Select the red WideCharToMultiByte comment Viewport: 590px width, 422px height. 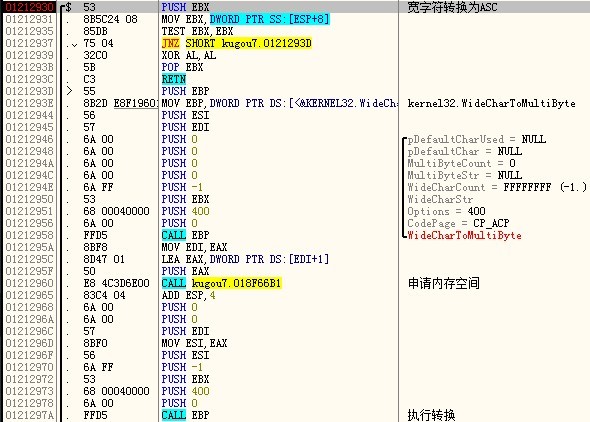click(x=465, y=235)
